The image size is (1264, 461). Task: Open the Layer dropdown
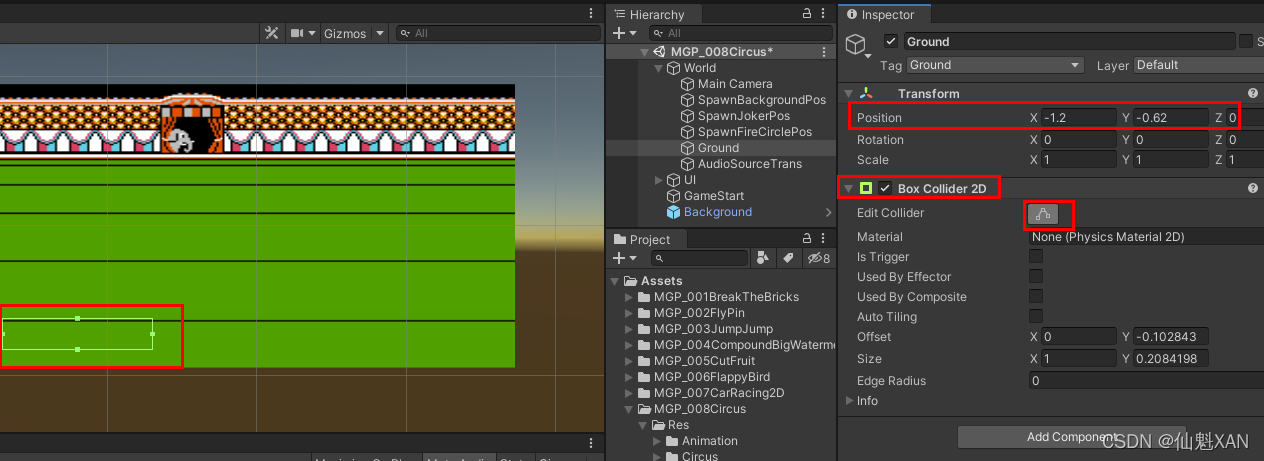pos(1199,65)
